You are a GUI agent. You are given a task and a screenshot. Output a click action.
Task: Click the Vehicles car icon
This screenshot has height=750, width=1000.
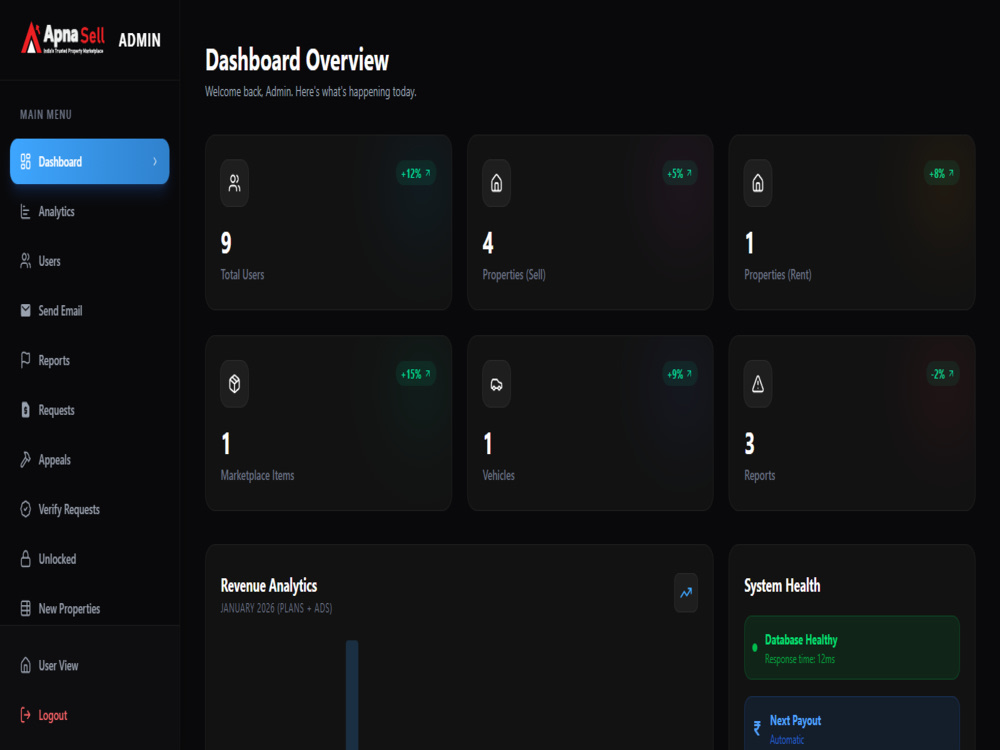click(x=496, y=384)
